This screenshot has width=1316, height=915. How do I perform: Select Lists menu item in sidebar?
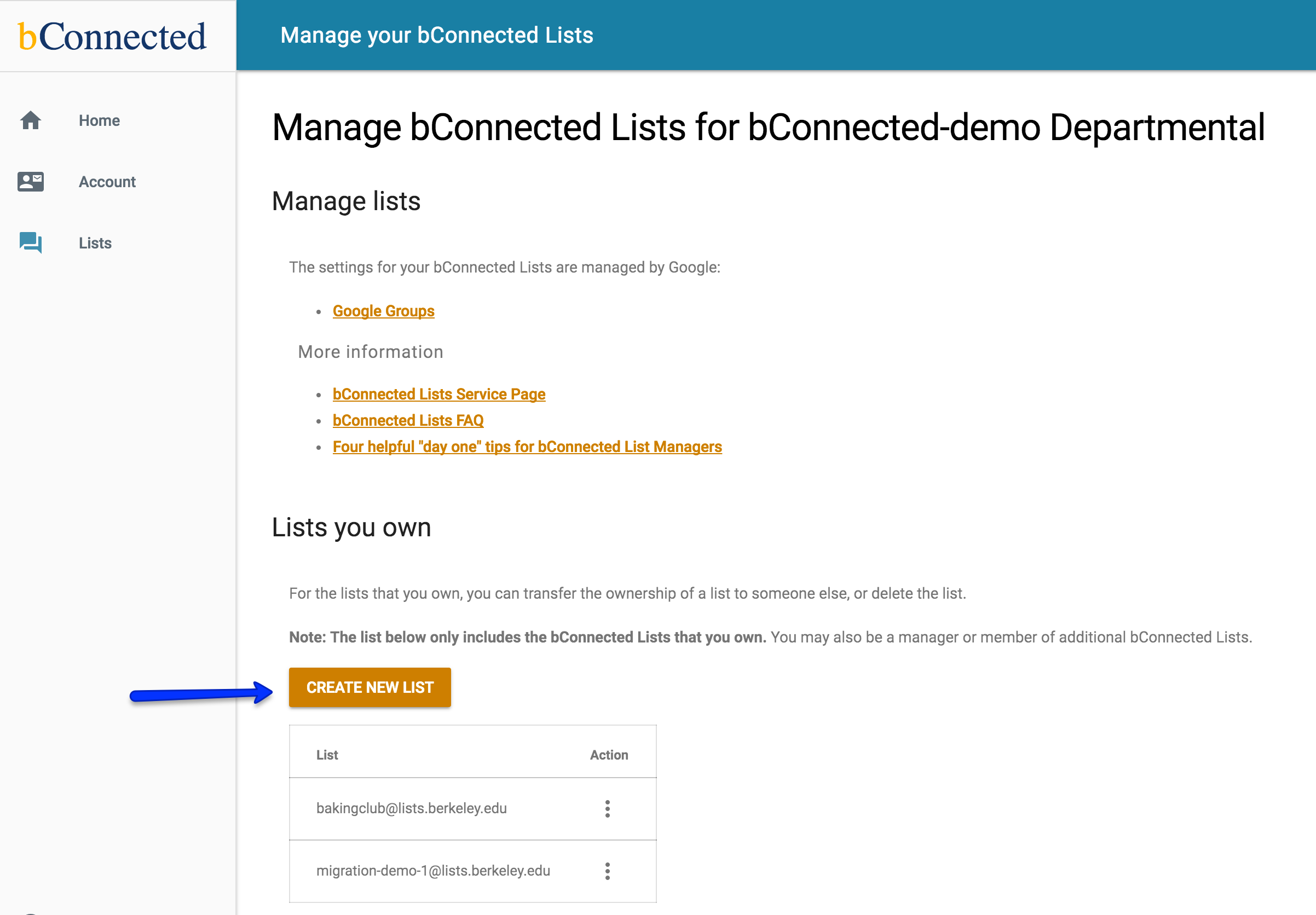(x=96, y=243)
